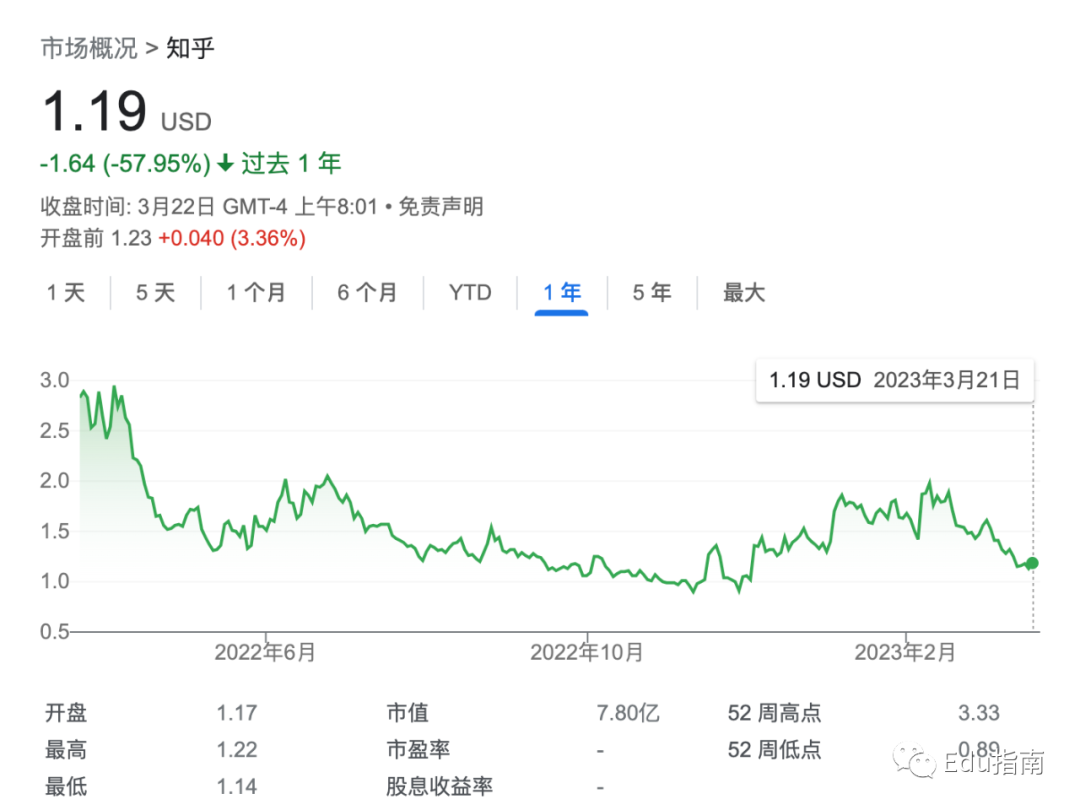
Task: Click the pre-market +0.040 (3.36%) value
Action: pyautogui.click(x=232, y=238)
